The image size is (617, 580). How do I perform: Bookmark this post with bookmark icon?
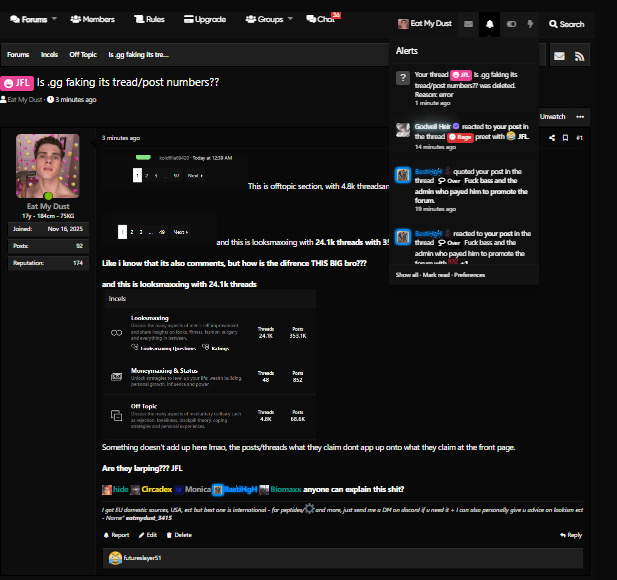[x=564, y=137]
